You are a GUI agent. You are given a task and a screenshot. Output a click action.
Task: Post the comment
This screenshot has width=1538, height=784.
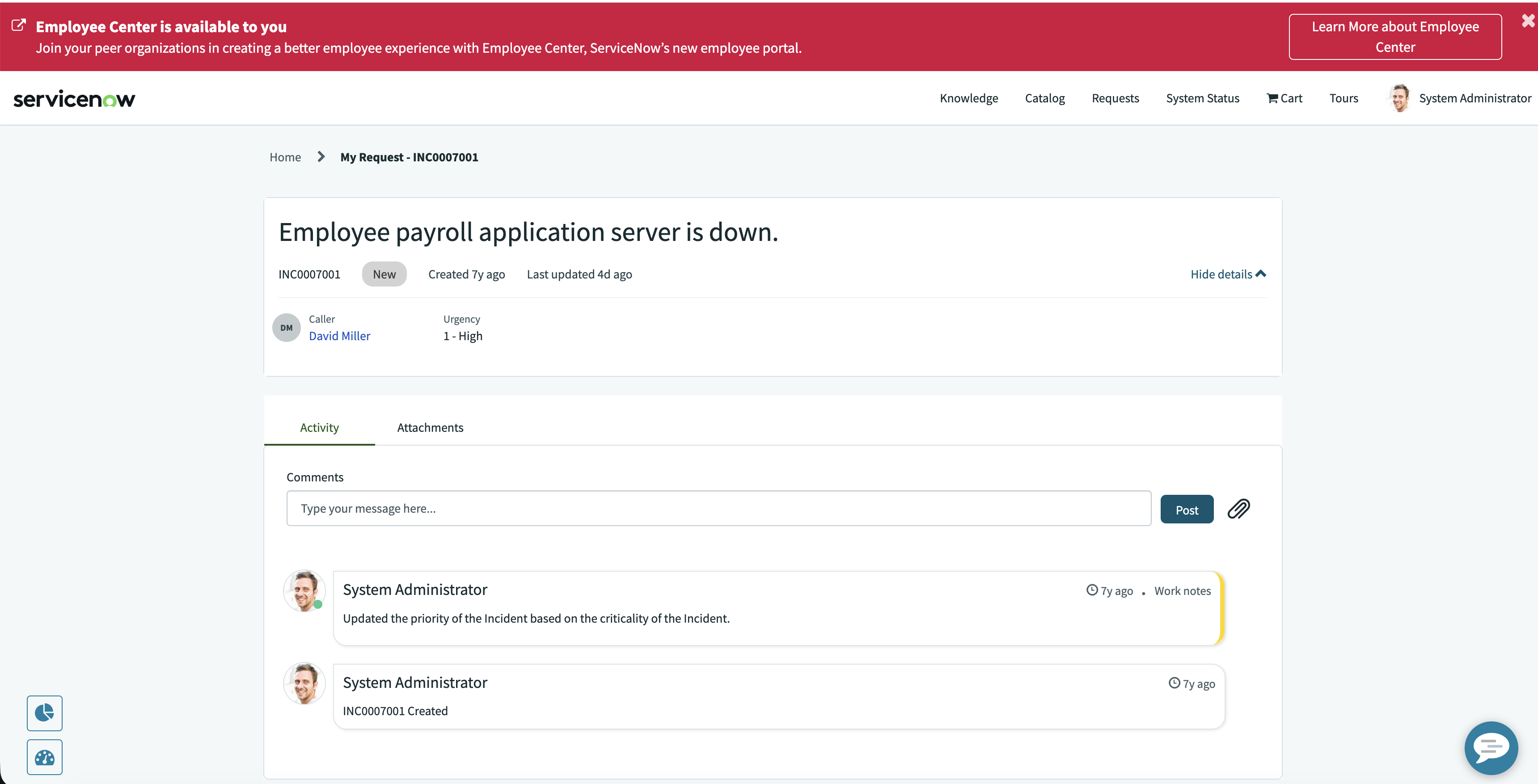click(1186, 509)
